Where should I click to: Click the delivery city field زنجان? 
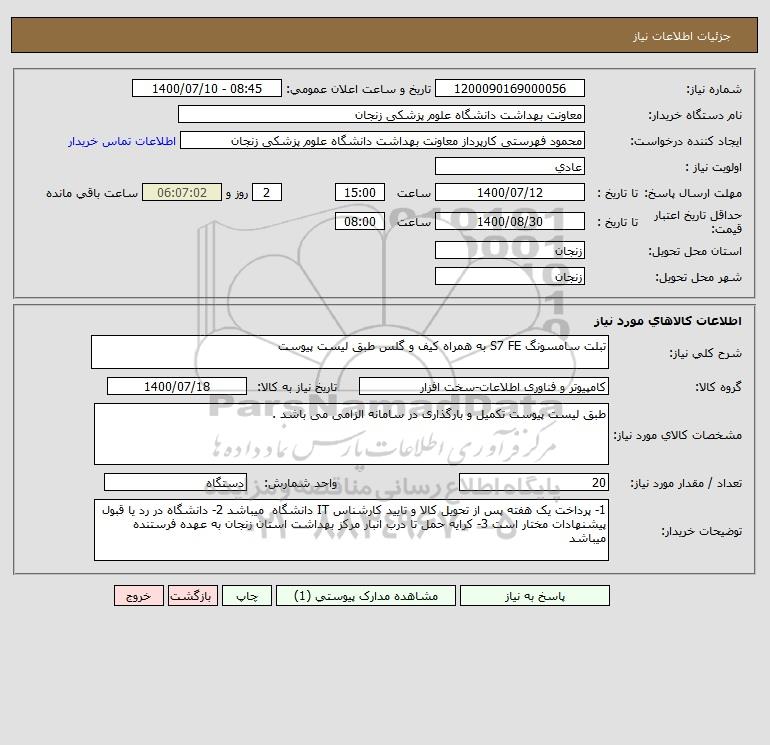(x=510, y=276)
